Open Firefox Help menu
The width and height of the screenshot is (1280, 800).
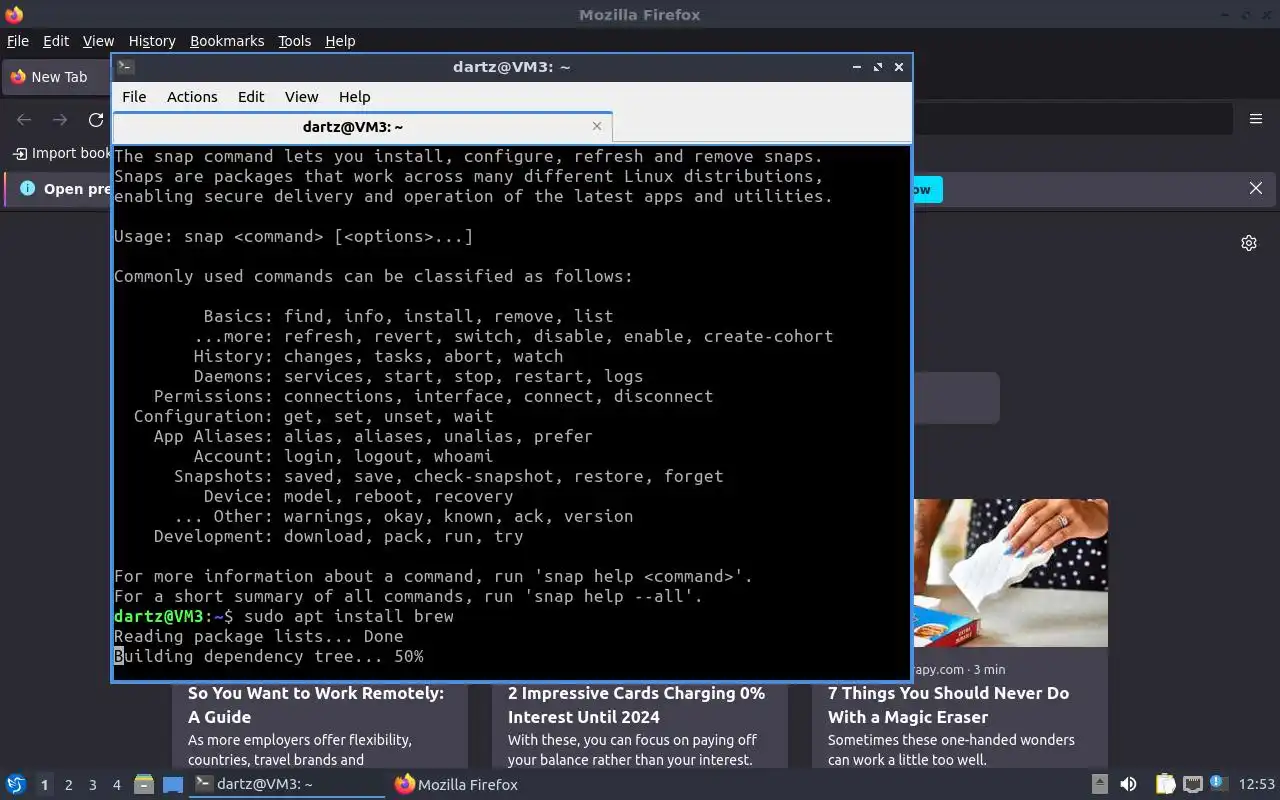pyautogui.click(x=340, y=41)
